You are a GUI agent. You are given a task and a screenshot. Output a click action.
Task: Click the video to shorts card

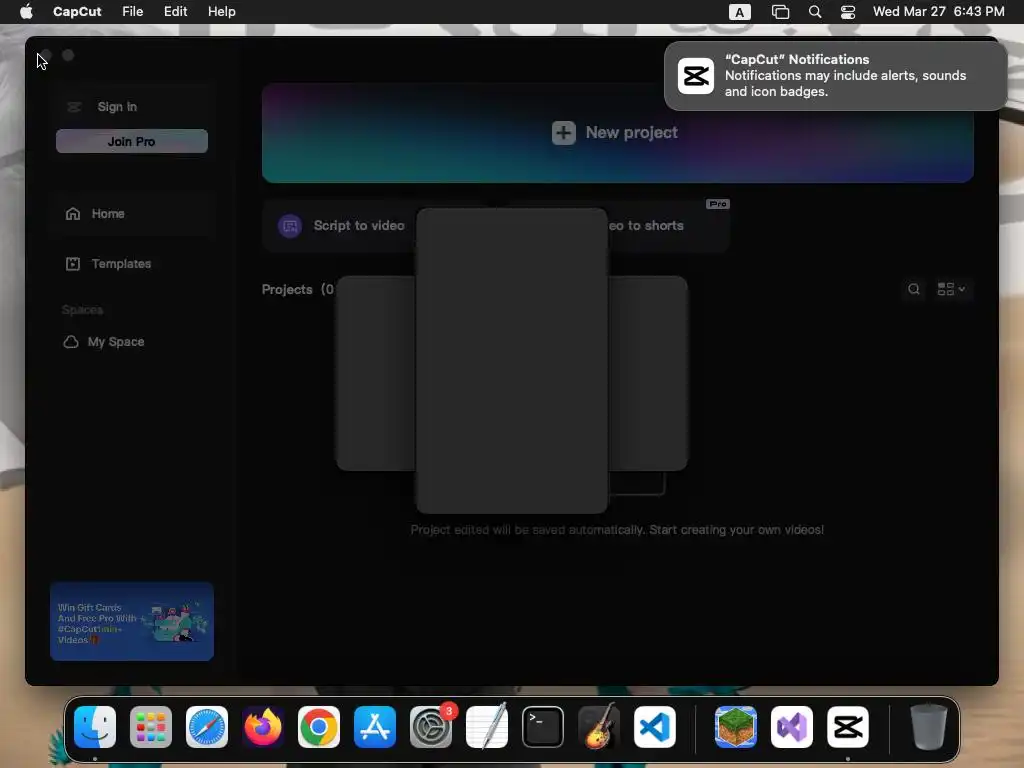668,226
